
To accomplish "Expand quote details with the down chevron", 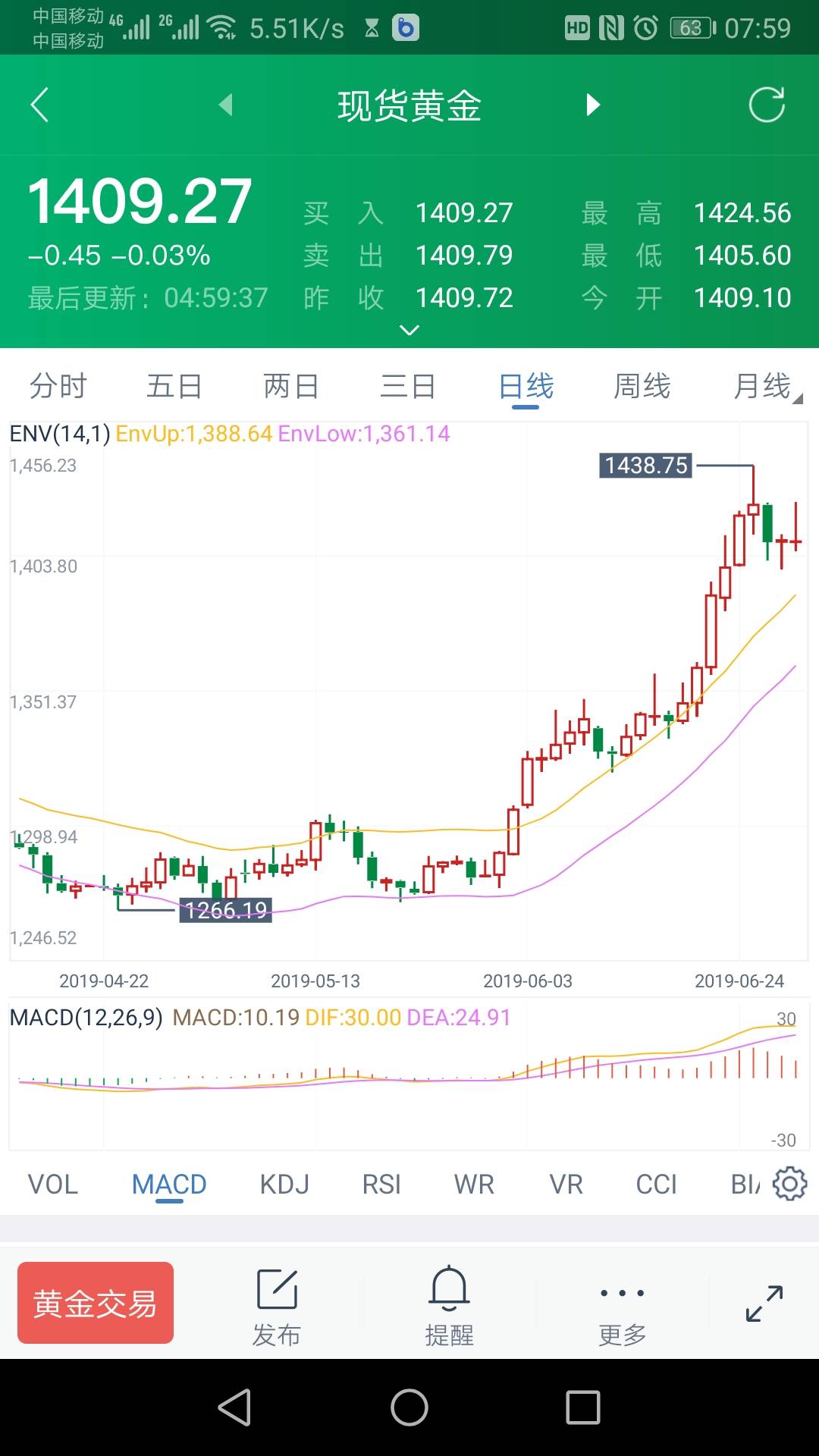I will pos(409,330).
